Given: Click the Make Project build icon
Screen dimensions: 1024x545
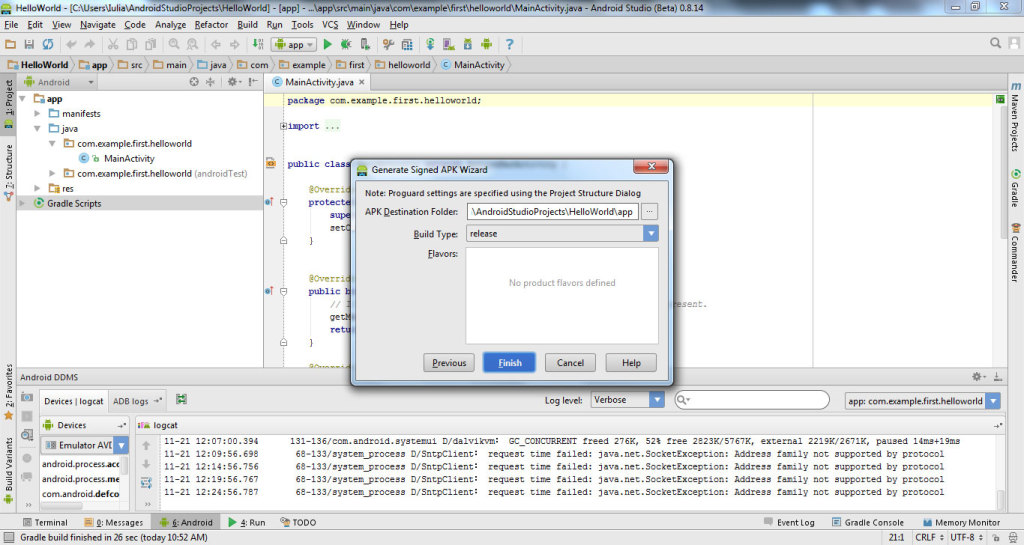Looking at the screenshot, I should click(258, 44).
